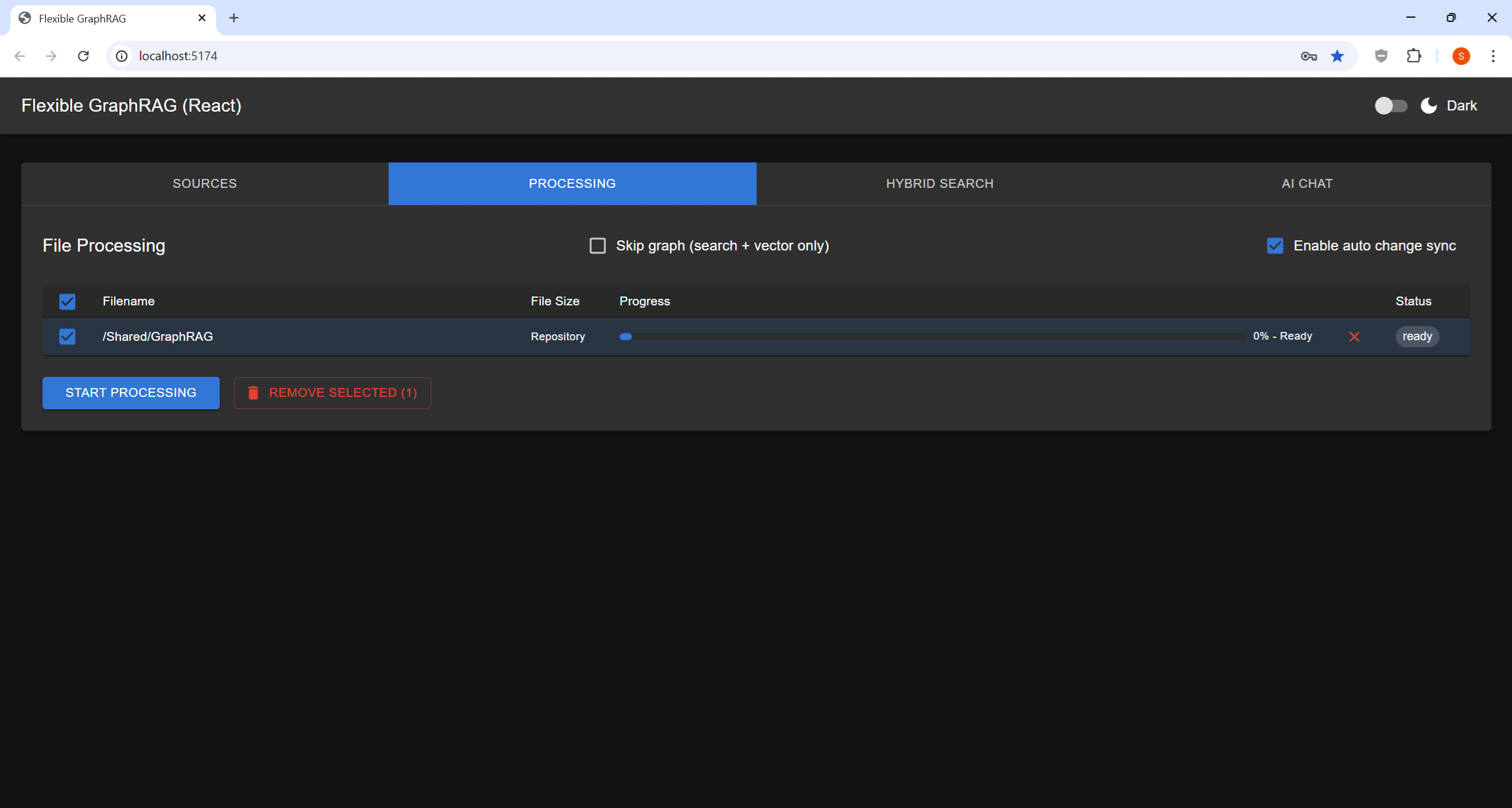Open the AI Chat tab

click(1305, 183)
